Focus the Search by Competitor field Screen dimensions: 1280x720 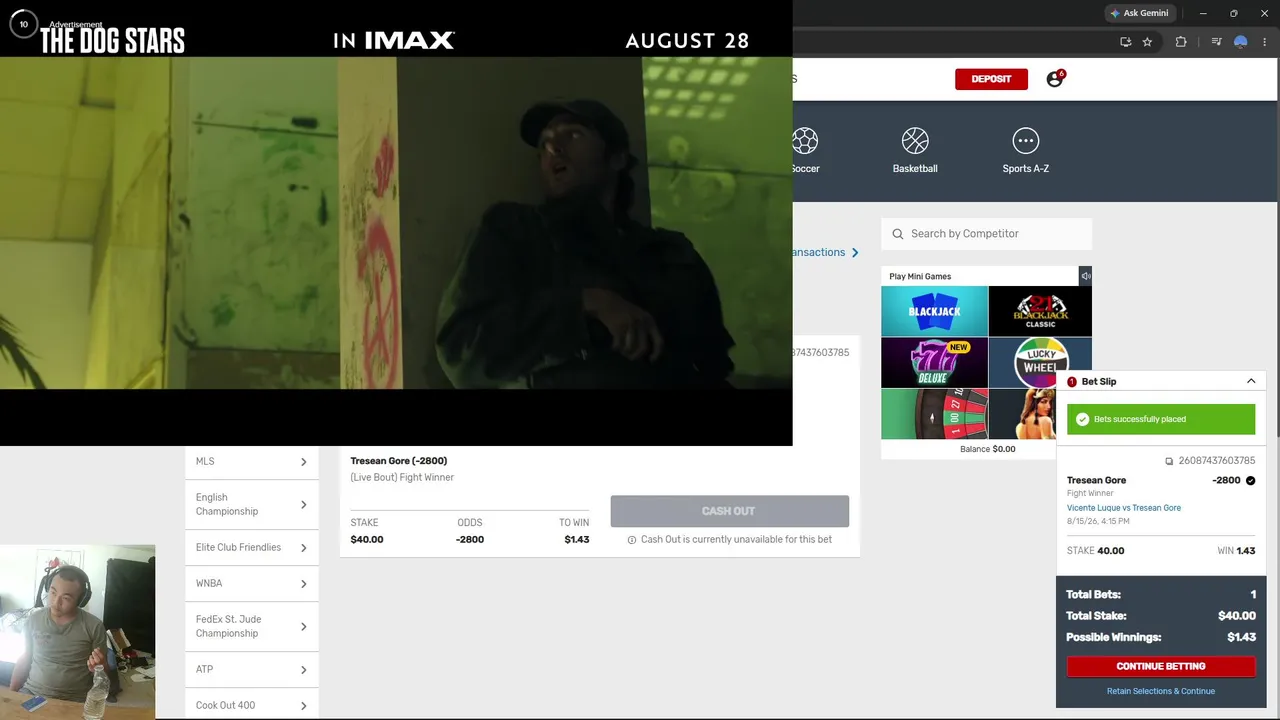point(986,234)
